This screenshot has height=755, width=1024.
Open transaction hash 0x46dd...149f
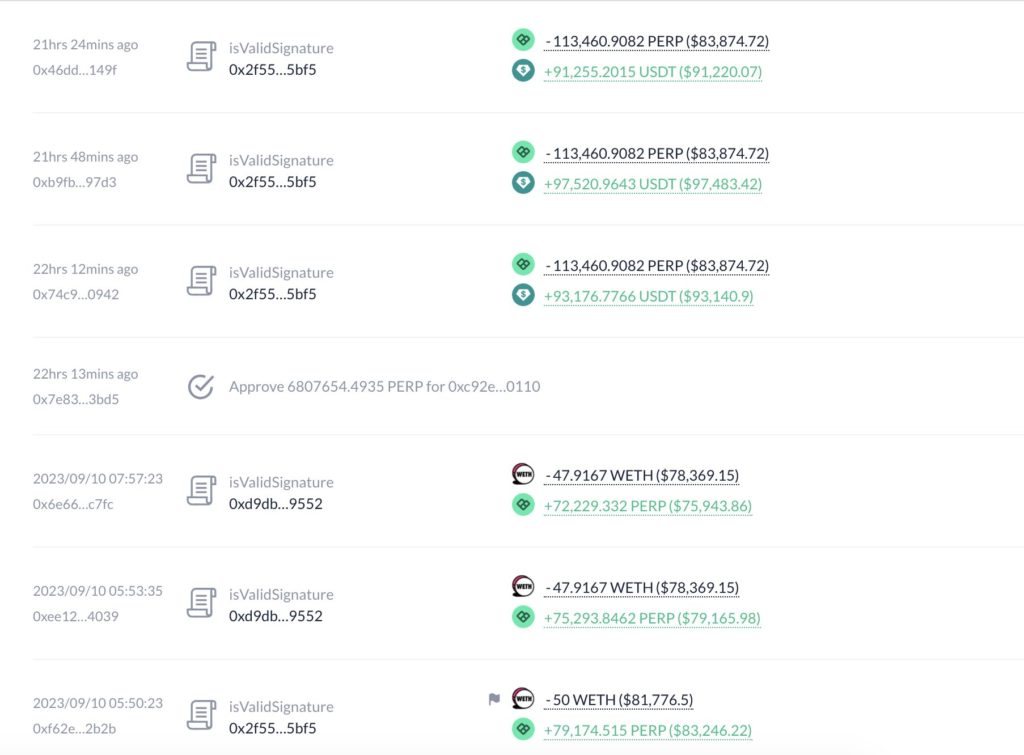[x=74, y=70]
